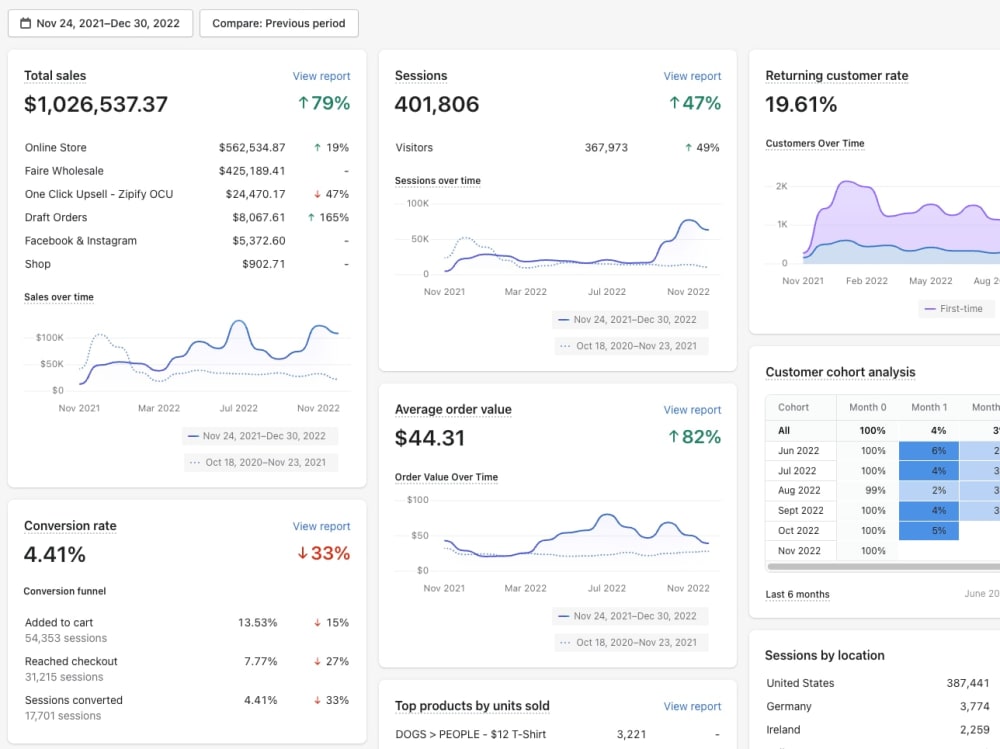Click the Sept 2022 cohort row label
Screen dimensions: 1000x749
pyautogui.click(x=800, y=510)
